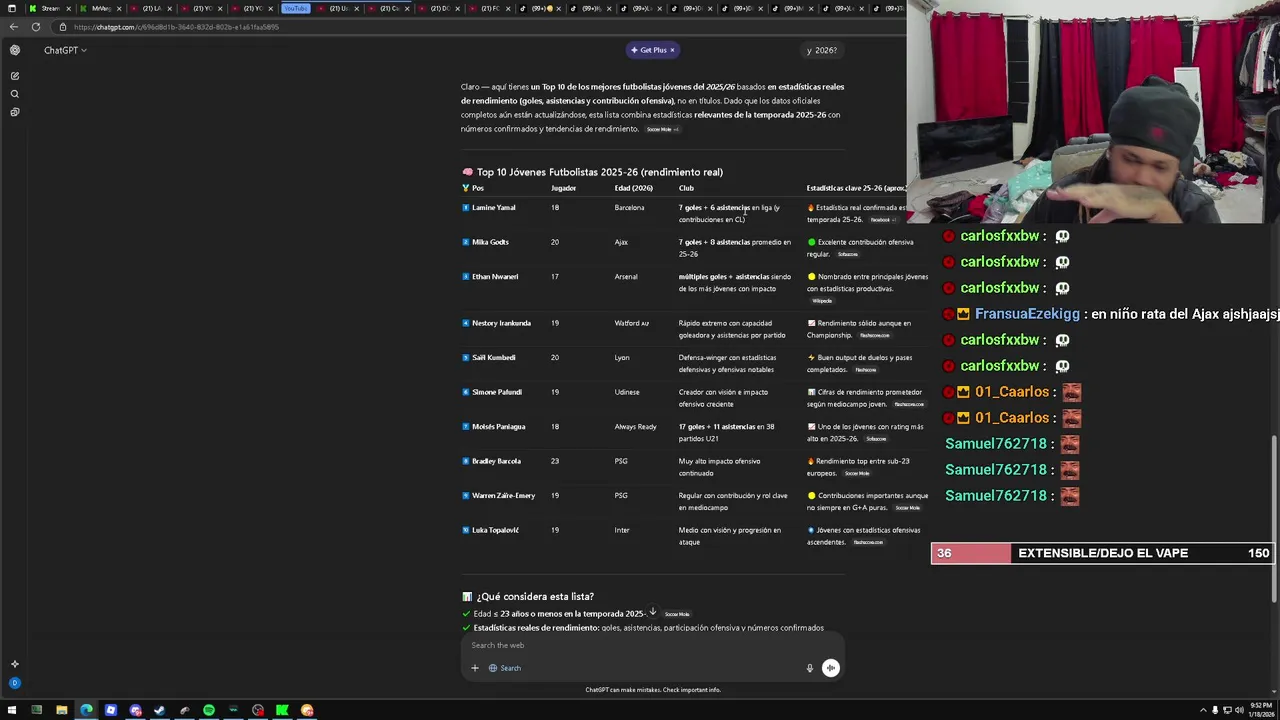Click the Get Plus upgrade button
This screenshot has width=1280, height=720.
[x=648, y=50]
